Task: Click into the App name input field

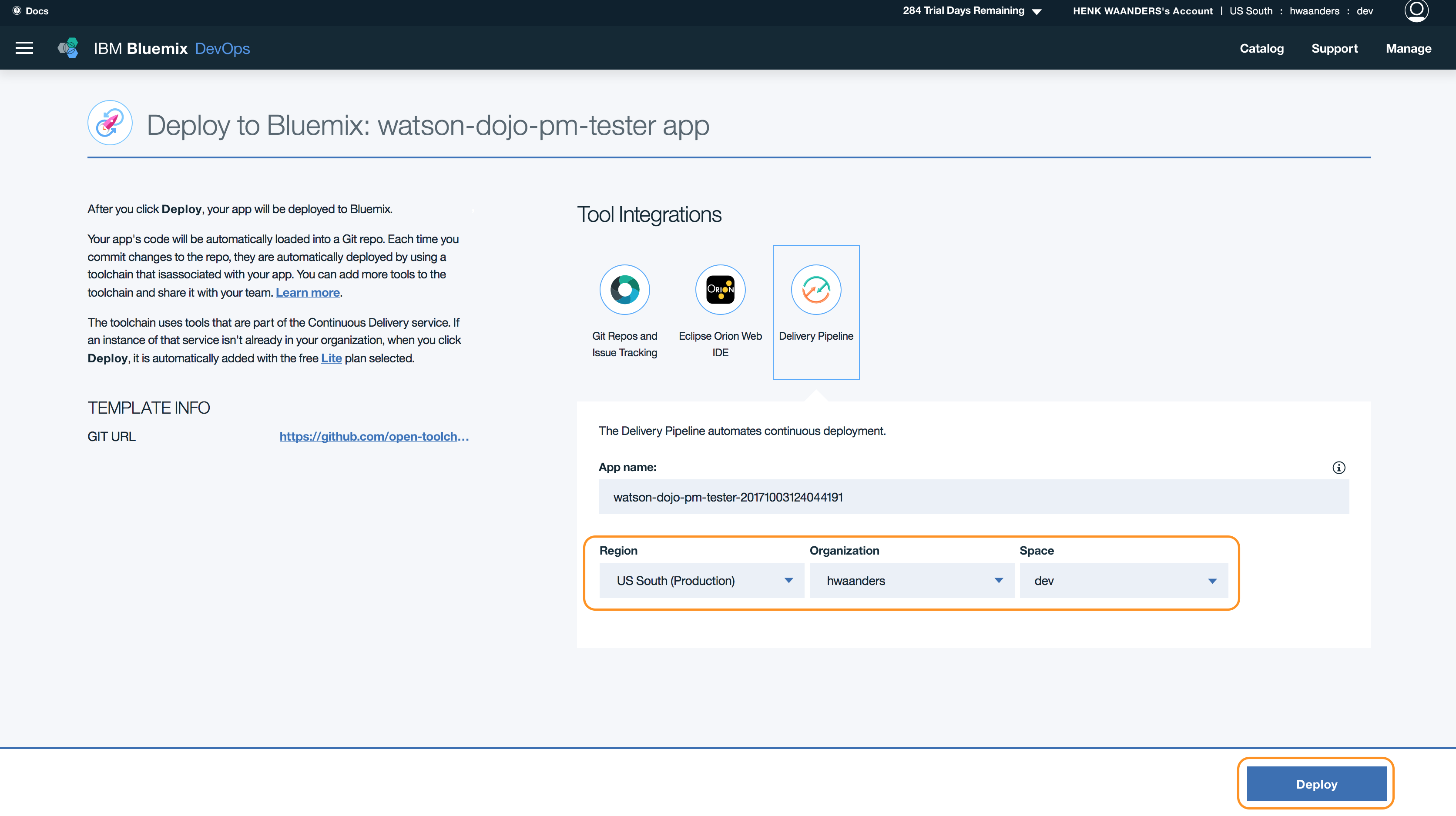Action: (973, 497)
